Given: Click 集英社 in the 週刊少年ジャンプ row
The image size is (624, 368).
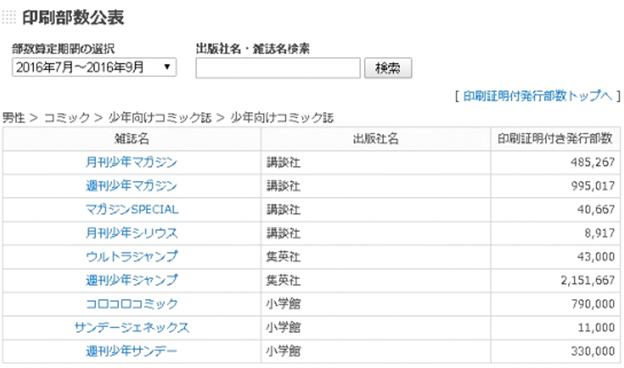Looking at the screenshot, I should click(x=283, y=280).
